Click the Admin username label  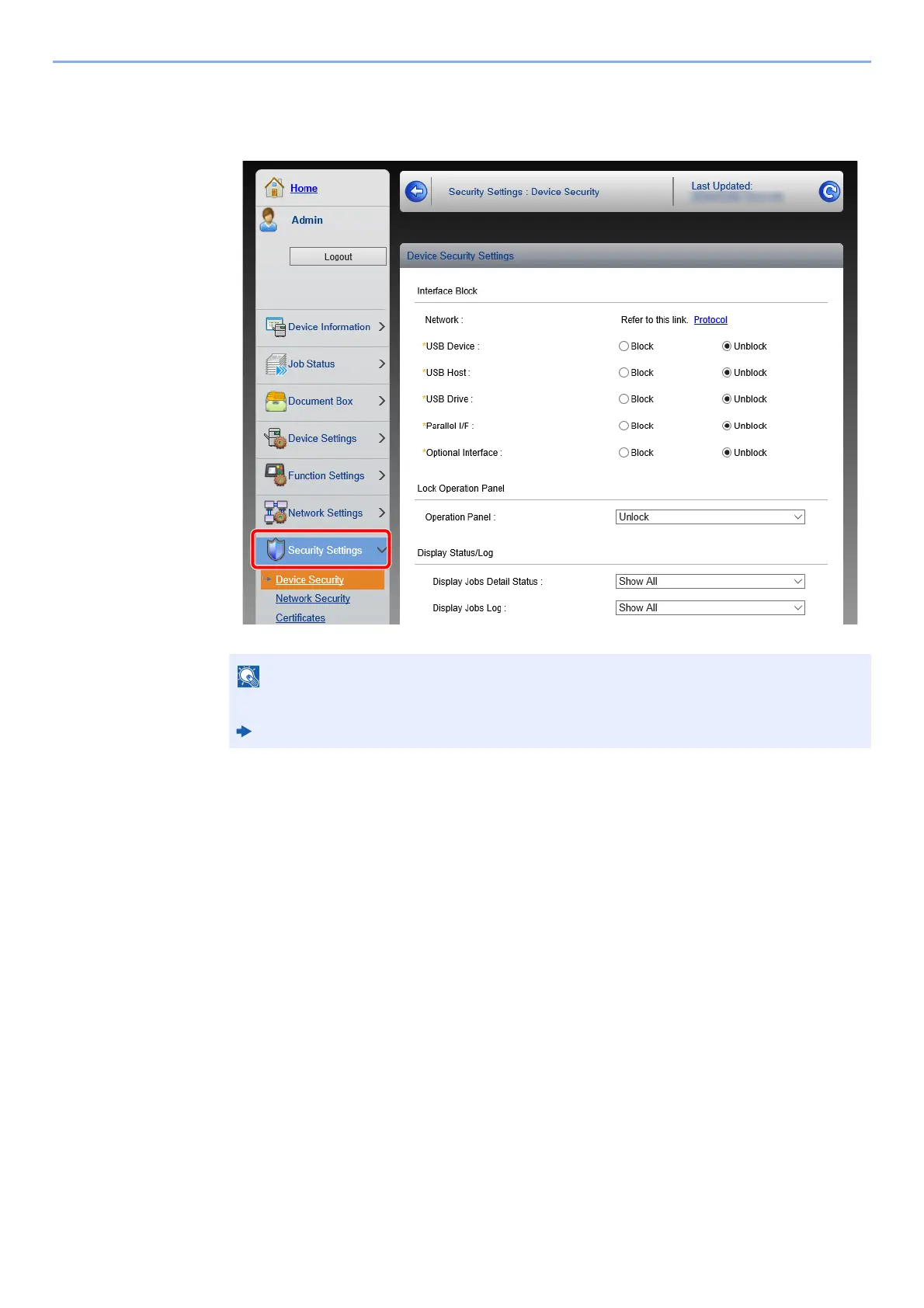(307, 221)
